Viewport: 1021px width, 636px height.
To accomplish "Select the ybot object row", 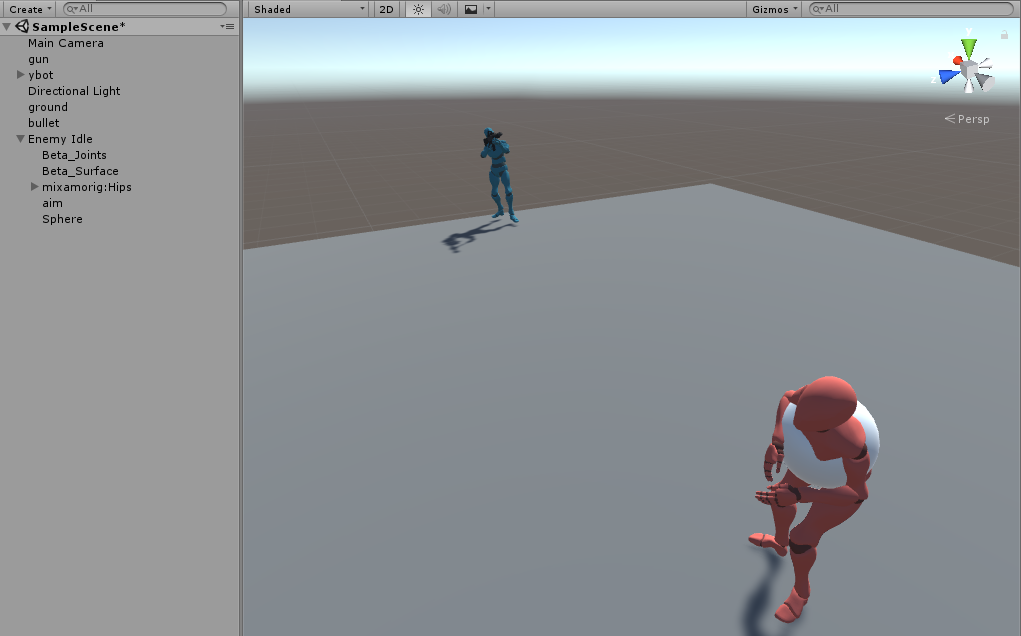I will pyautogui.click(x=120, y=75).
